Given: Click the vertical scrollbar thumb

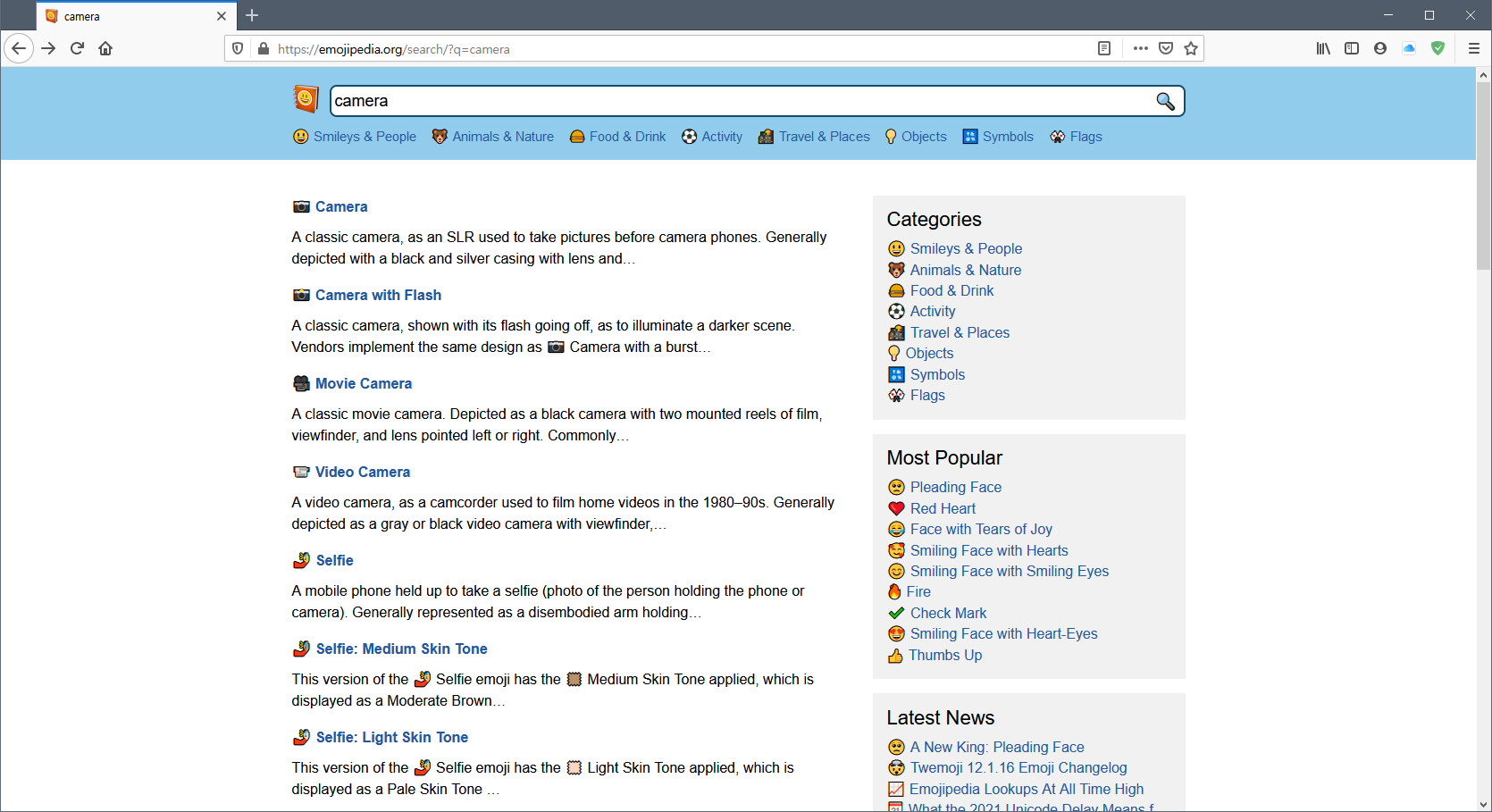Looking at the screenshot, I should (1483, 176).
